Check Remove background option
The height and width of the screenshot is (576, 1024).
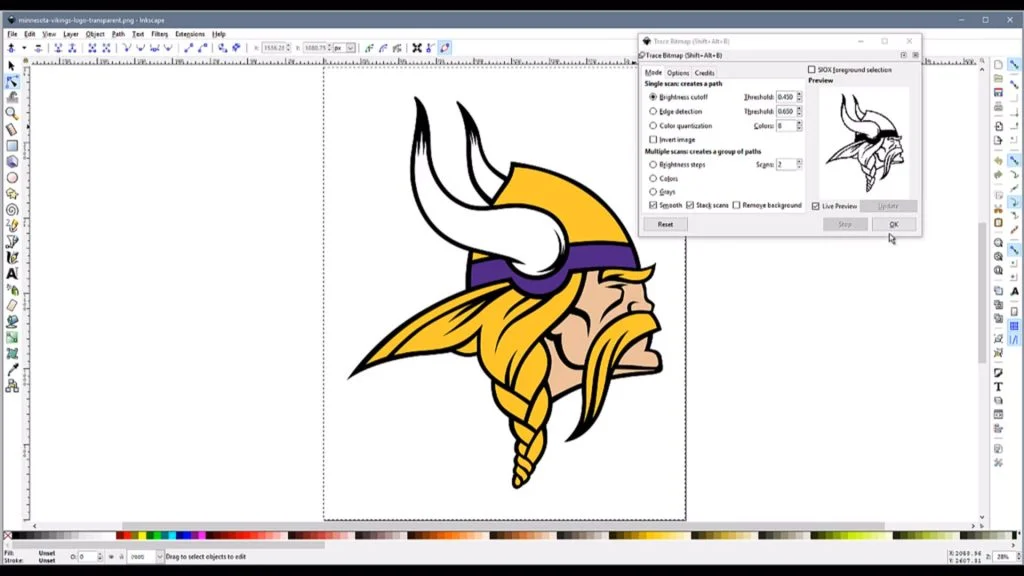737,205
